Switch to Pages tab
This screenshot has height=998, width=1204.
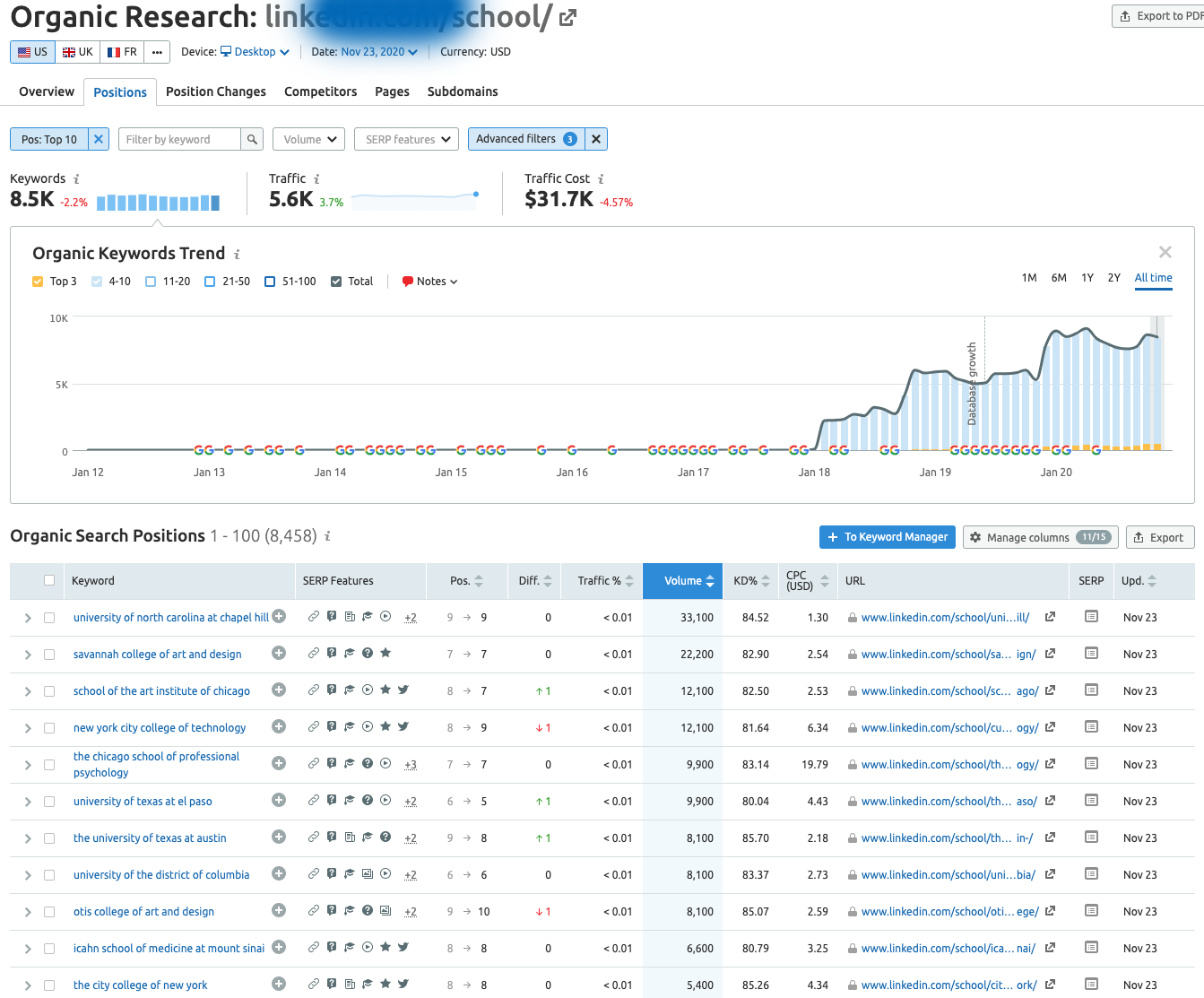click(392, 91)
